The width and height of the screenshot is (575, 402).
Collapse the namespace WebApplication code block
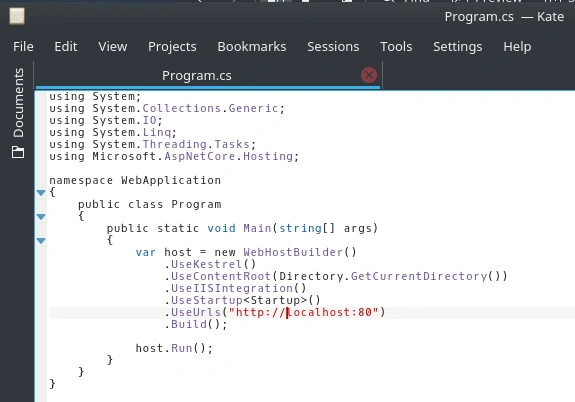(x=41, y=193)
